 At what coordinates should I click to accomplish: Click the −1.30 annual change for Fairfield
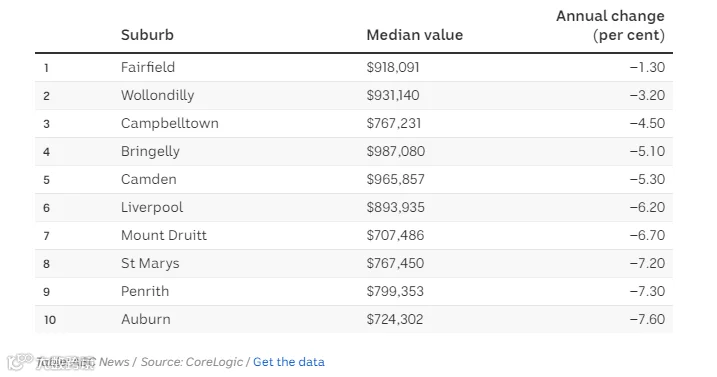pyautogui.click(x=647, y=67)
